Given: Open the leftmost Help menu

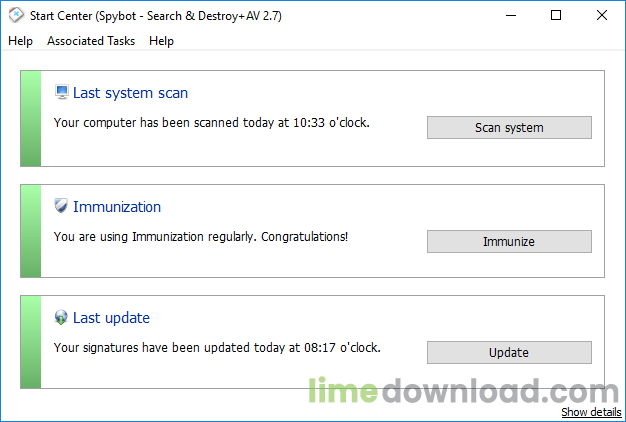Looking at the screenshot, I should pyautogui.click(x=20, y=41).
